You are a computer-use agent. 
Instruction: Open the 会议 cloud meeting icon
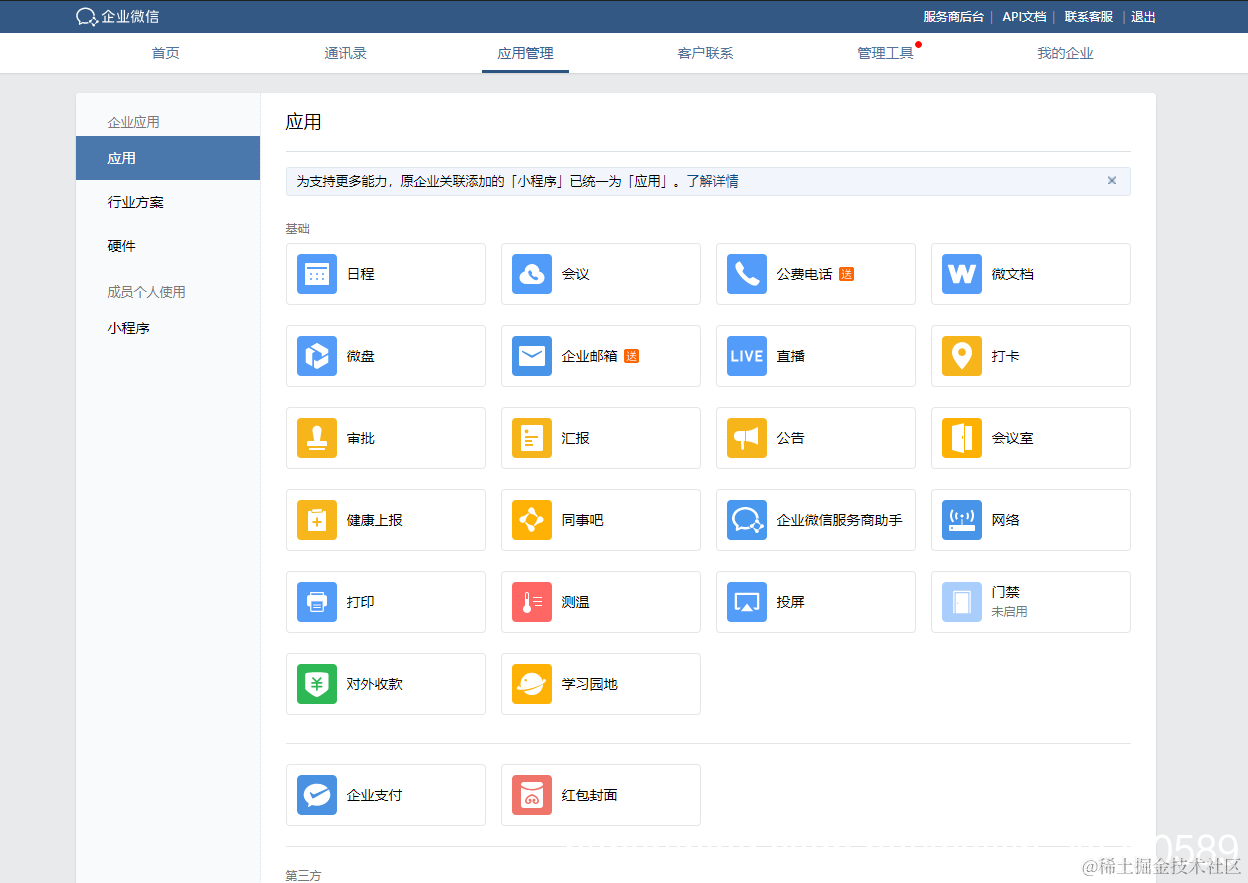click(x=532, y=274)
